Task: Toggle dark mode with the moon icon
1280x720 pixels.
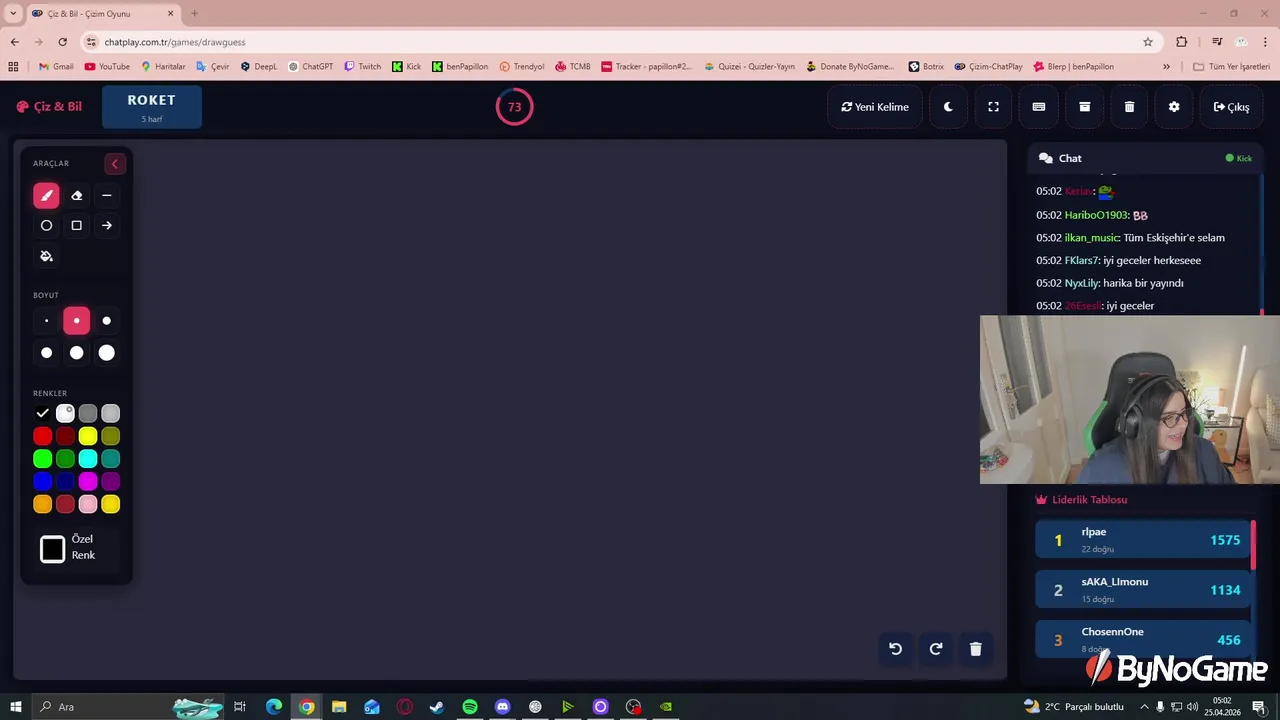Action: click(948, 107)
